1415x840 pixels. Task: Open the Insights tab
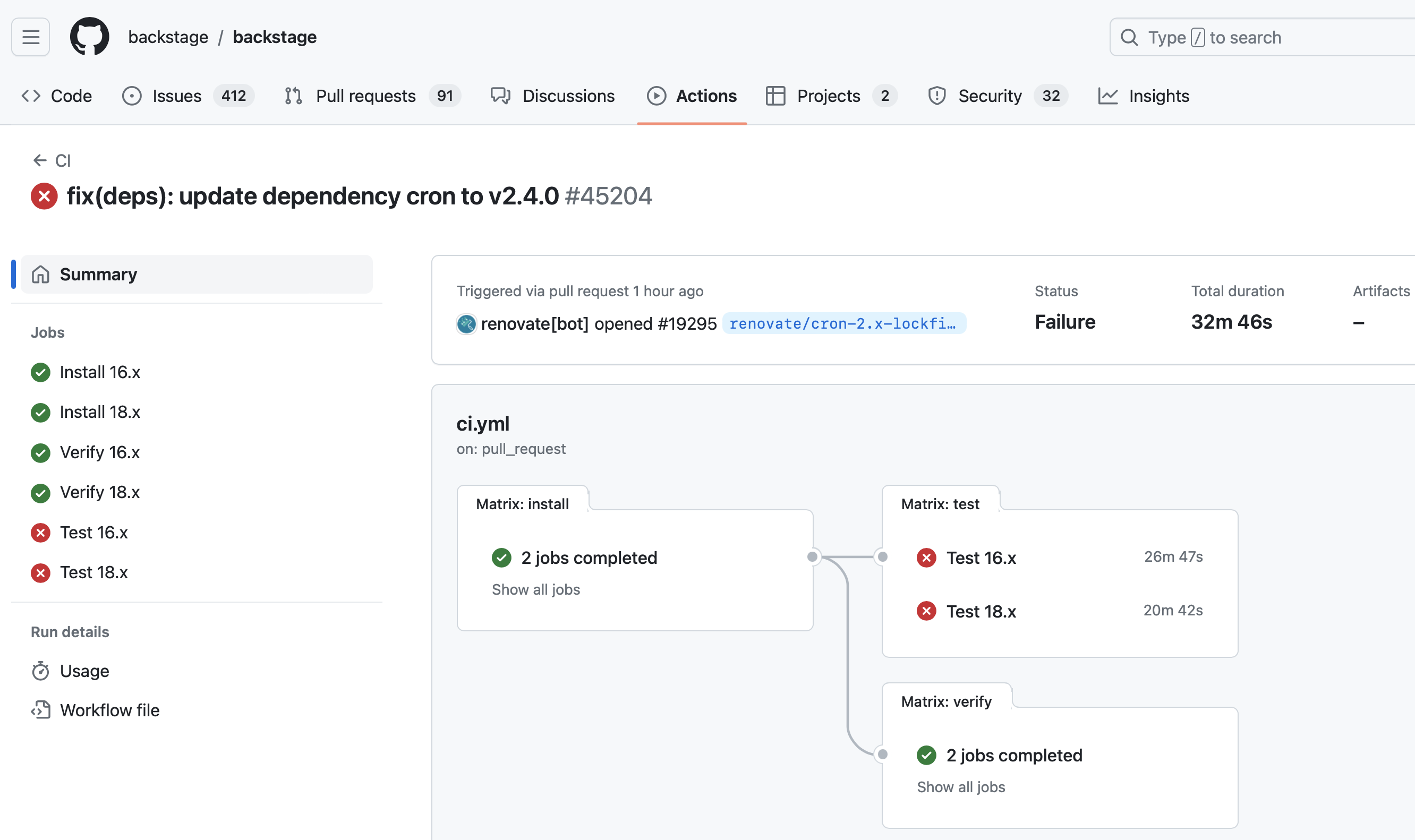[x=1143, y=96]
